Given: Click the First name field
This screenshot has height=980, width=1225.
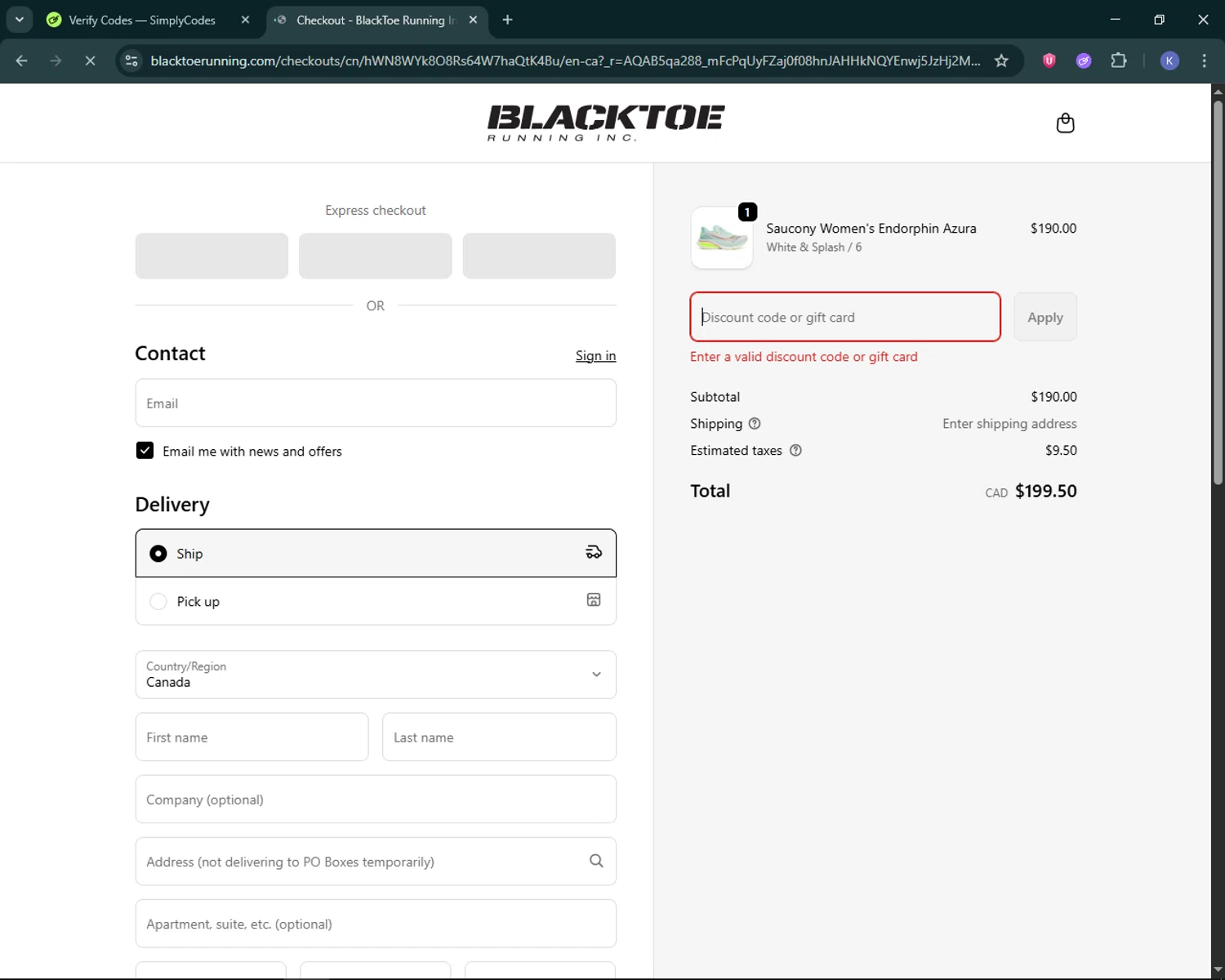Looking at the screenshot, I should pos(252,737).
